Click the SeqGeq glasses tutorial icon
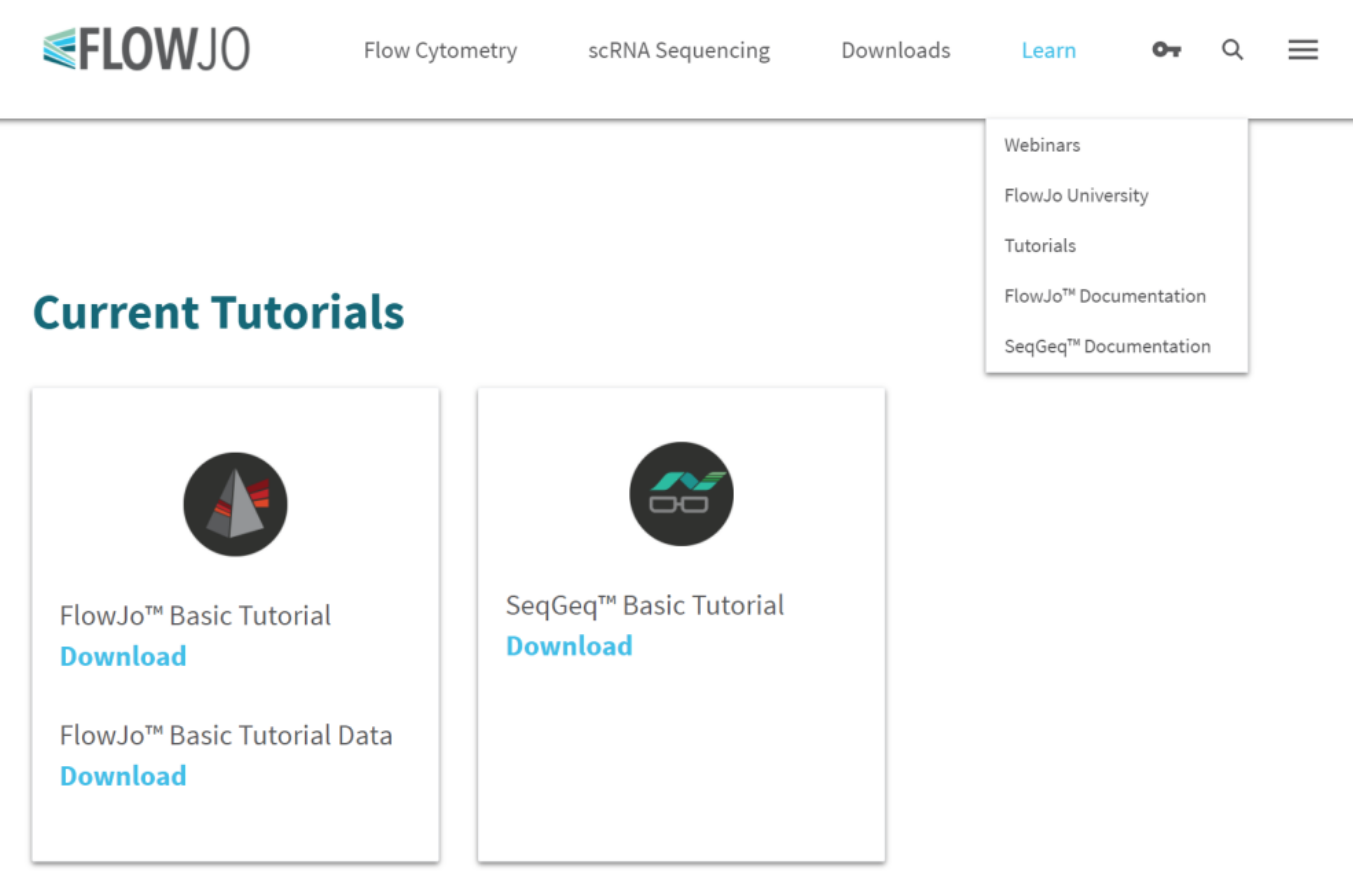This screenshot has width=1353, height=877. click(x=681, y=494)
